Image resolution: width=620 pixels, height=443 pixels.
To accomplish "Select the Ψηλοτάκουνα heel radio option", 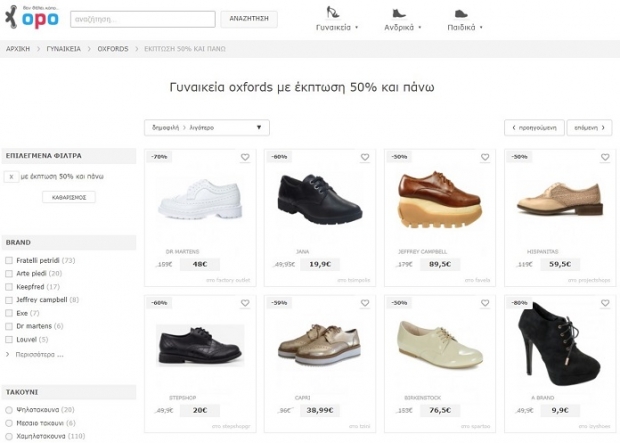I will [x=9, y=410].
